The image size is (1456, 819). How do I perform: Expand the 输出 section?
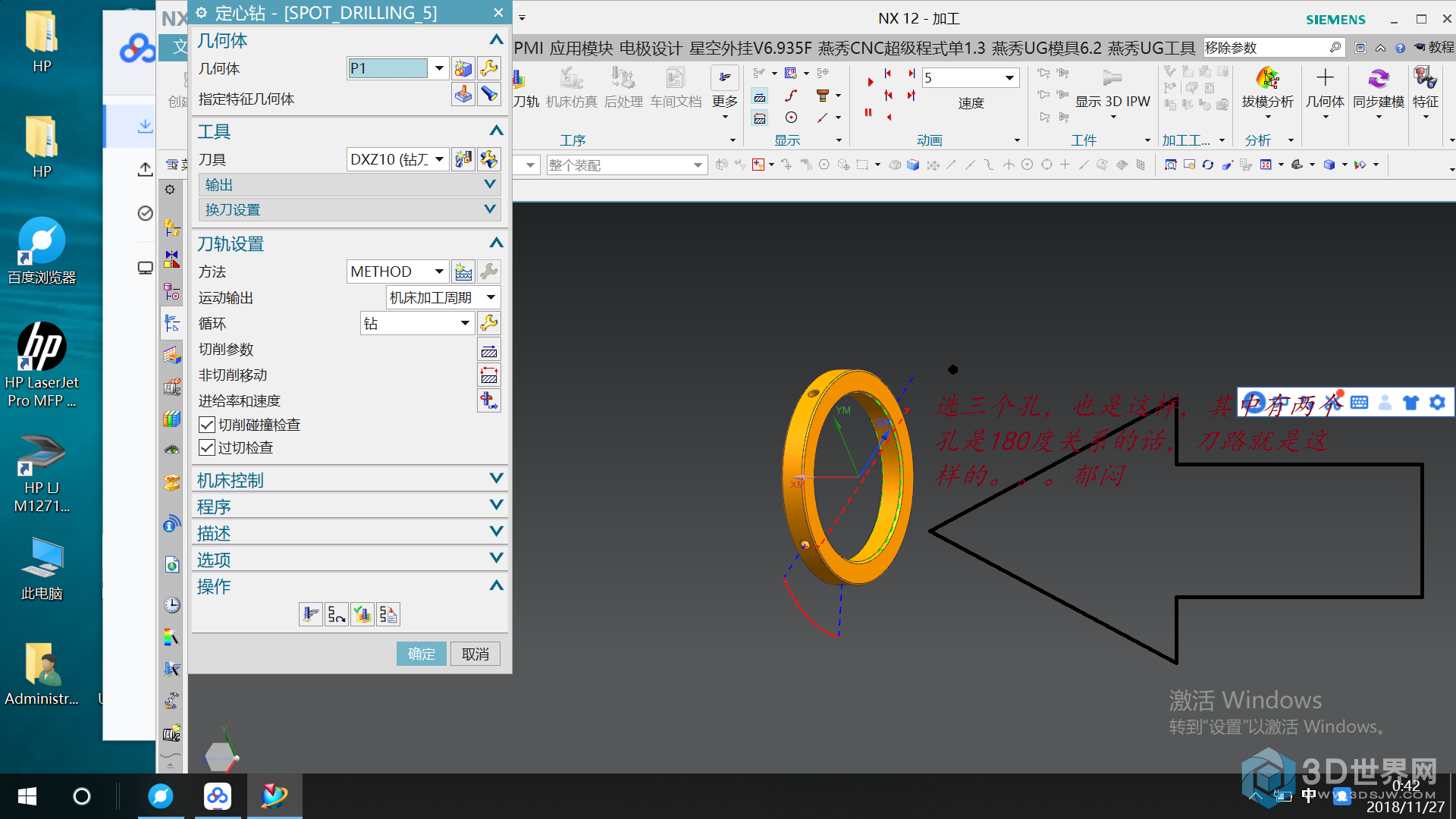click(x=350, y=184)
